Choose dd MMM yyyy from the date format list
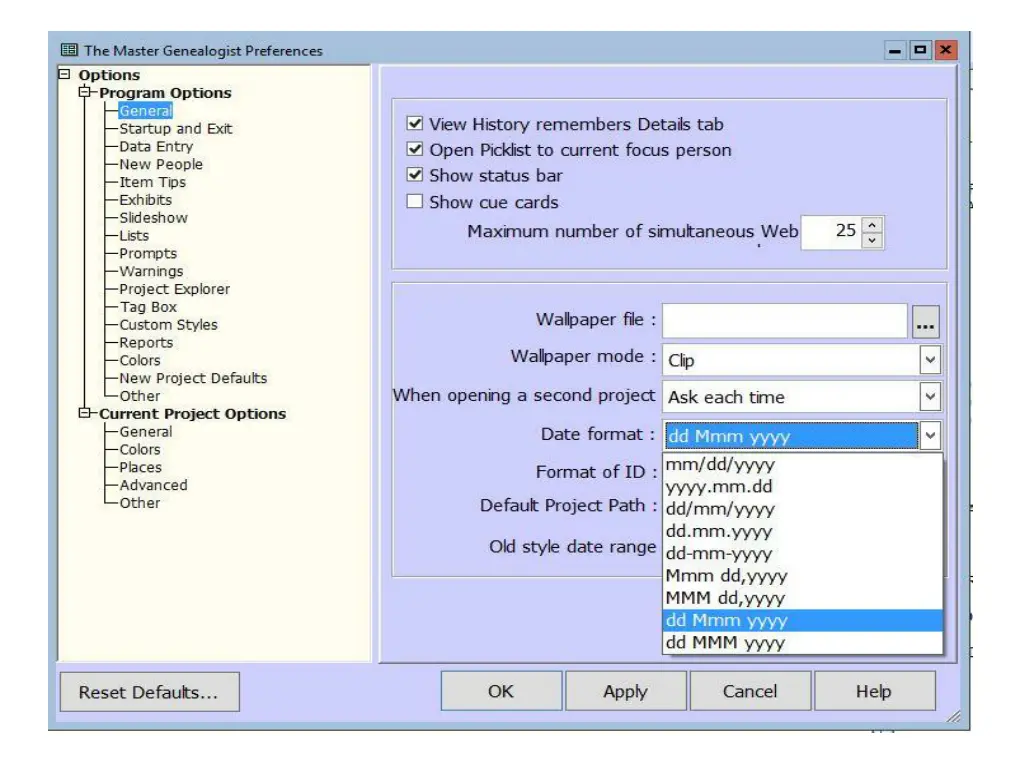The height and width of the screenshot is (768, 1024). (803, 642)
